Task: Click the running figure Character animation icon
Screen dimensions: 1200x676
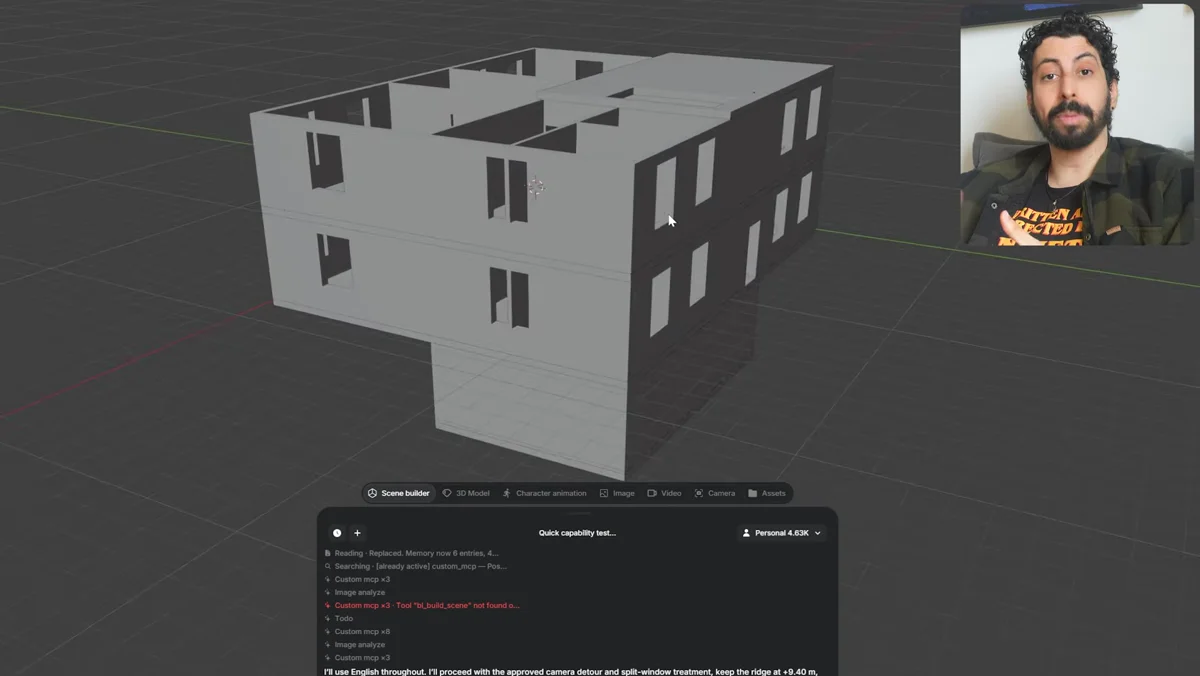Action: [506, 493]
